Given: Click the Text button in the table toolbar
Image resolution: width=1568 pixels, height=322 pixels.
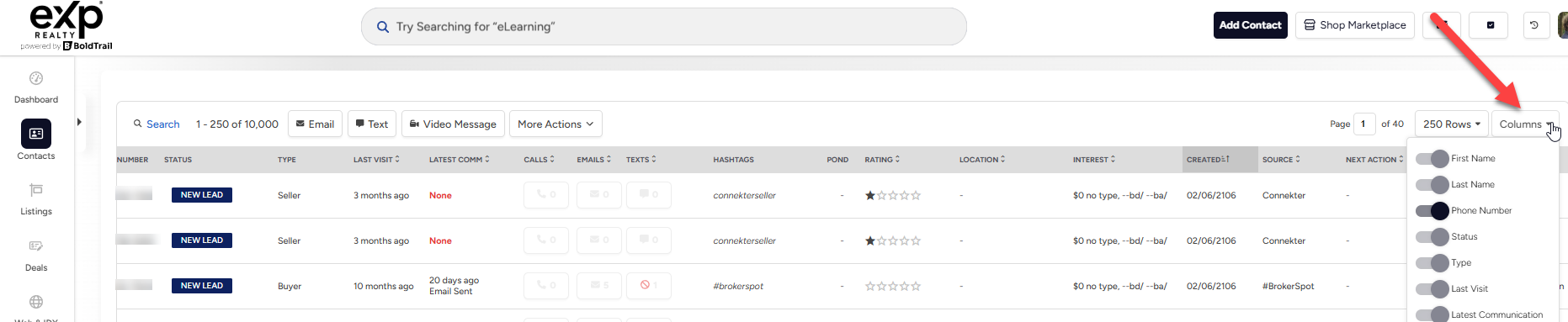Looking at the screenshot, I should [371, 124].
